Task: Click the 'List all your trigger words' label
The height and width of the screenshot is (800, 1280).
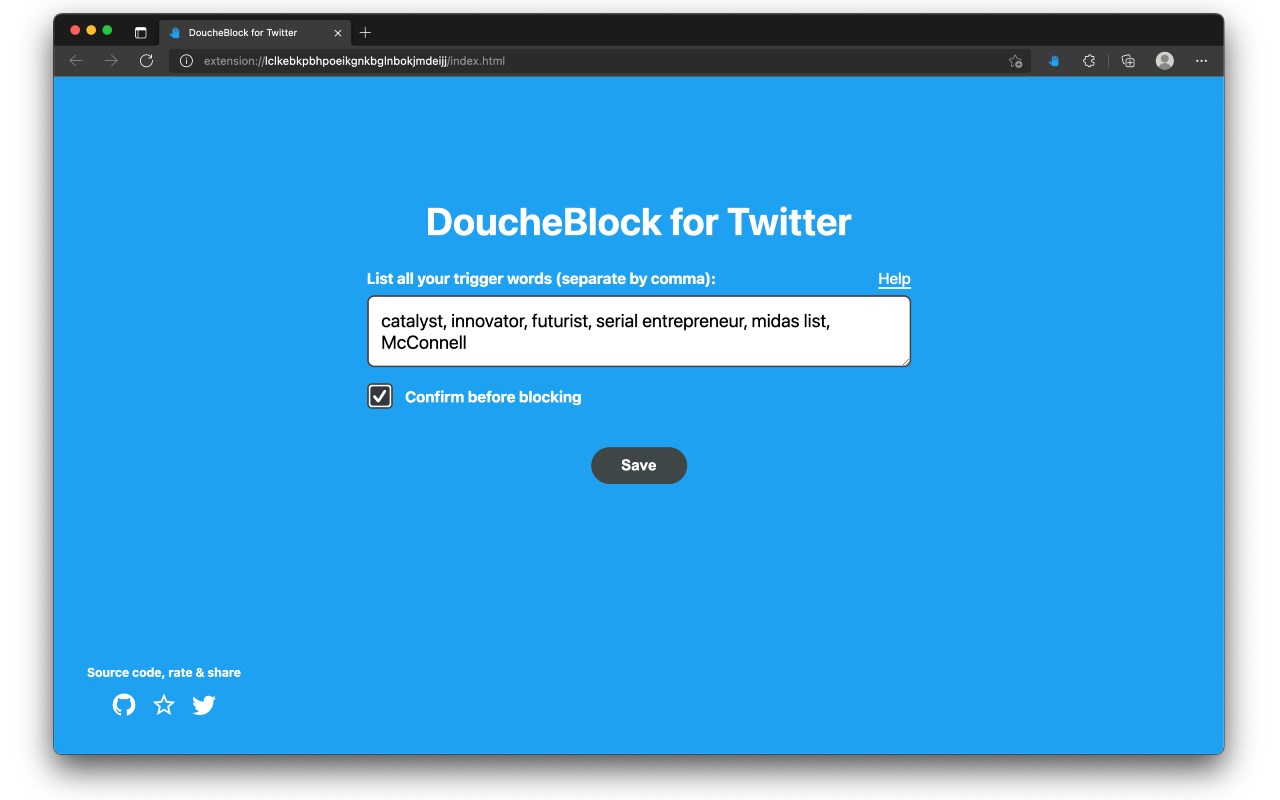Action: (541, 279)
